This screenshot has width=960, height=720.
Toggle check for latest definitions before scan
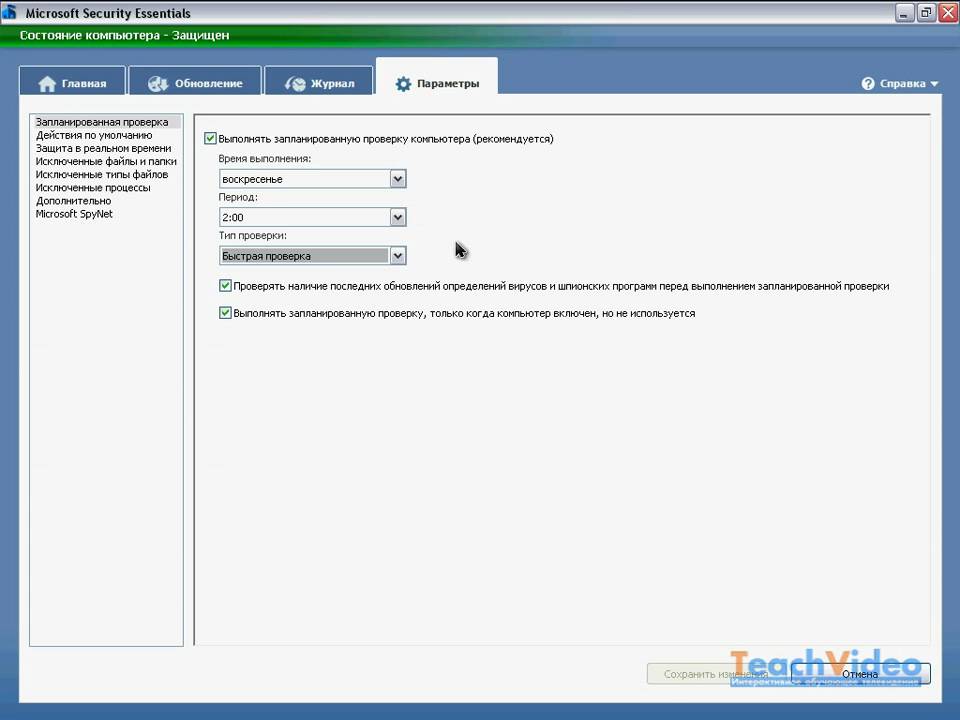(225, 285)
